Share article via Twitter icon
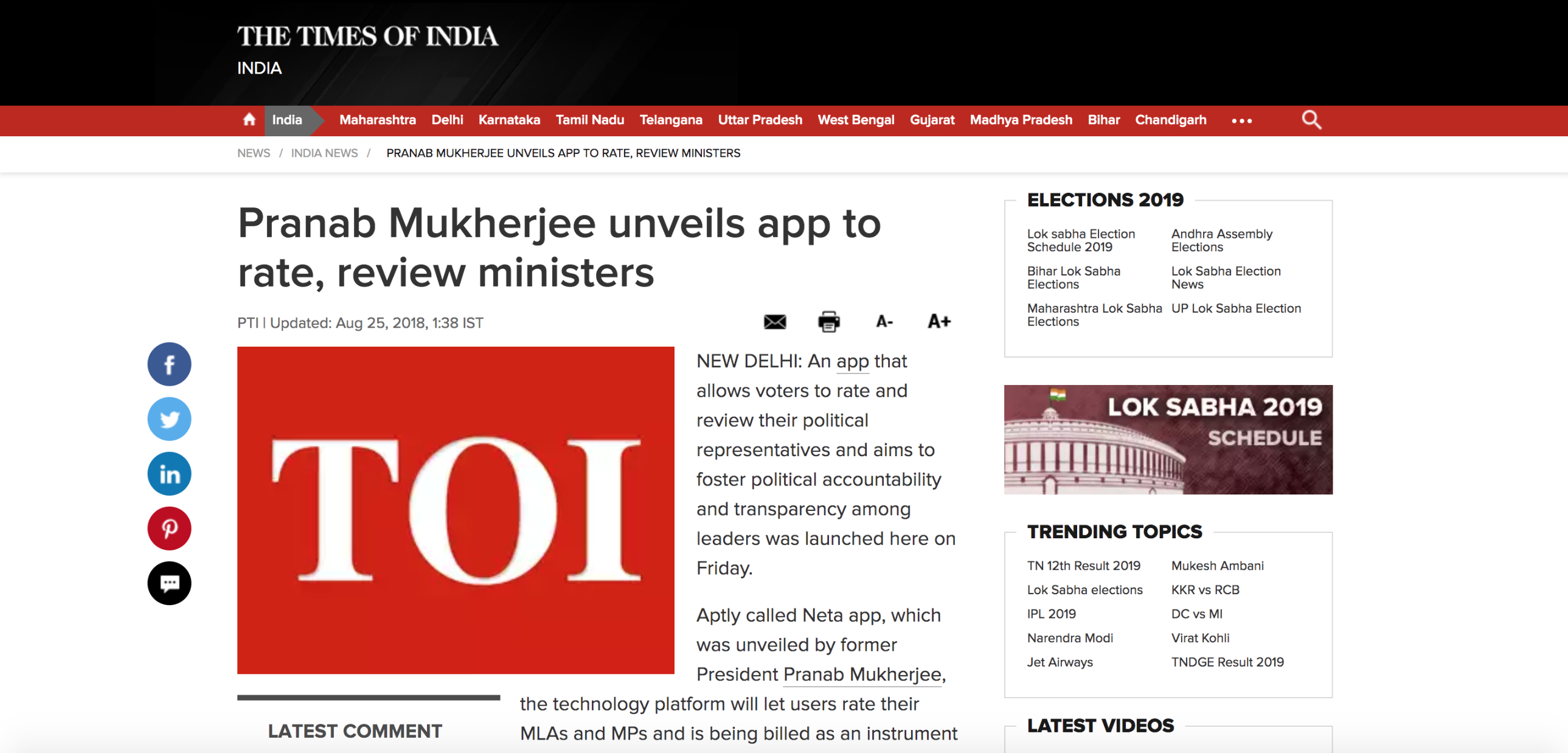This screenshot has width=1568, height=753. pyautogui.click(x=169, y=419)
